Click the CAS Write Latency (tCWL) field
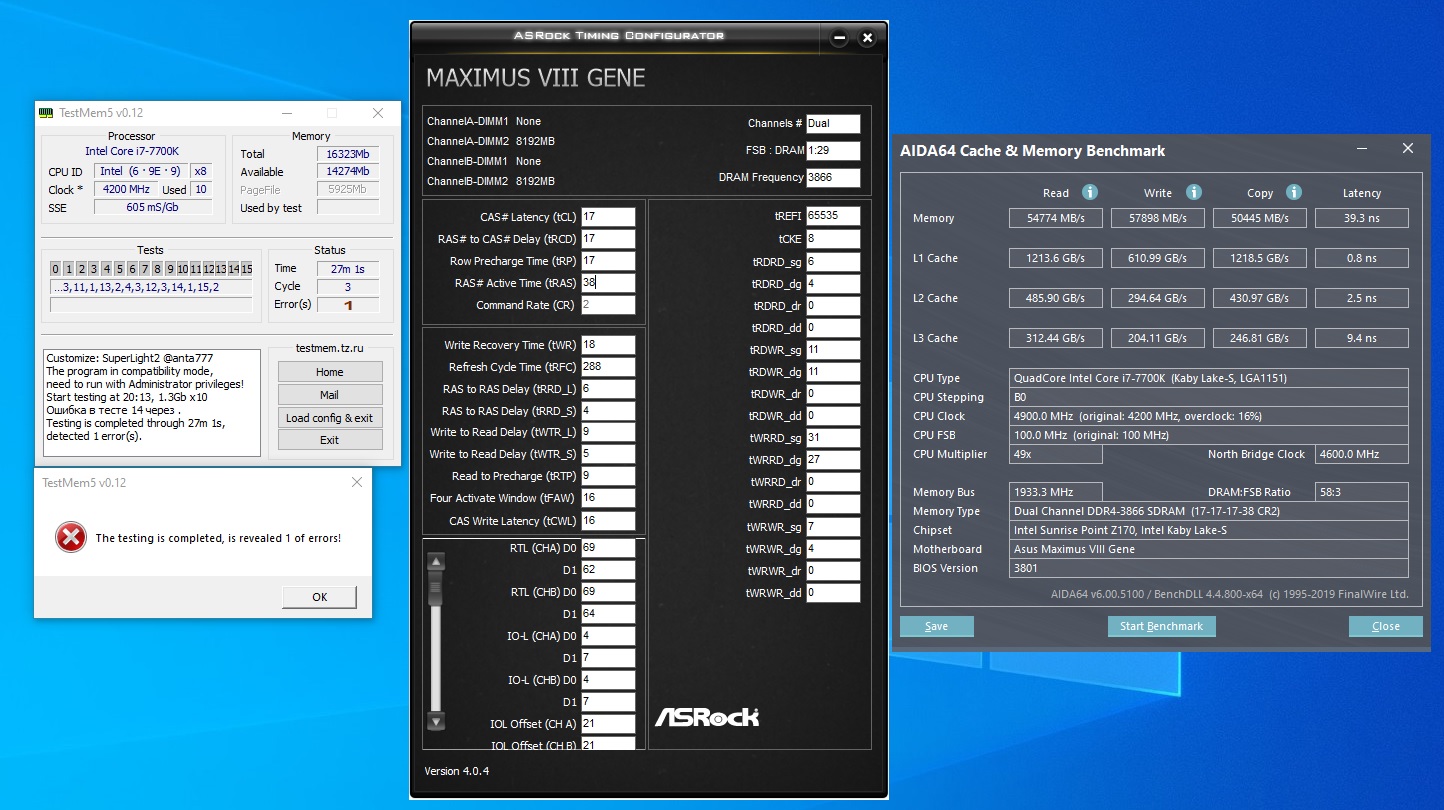1444x810 pixels. pyautogui.click(x=608, y=520)
